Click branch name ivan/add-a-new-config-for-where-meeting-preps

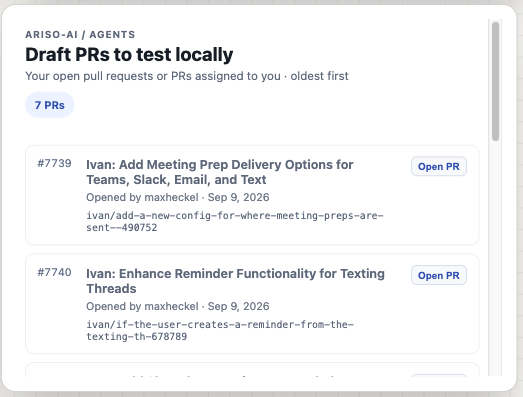(235, 222)
